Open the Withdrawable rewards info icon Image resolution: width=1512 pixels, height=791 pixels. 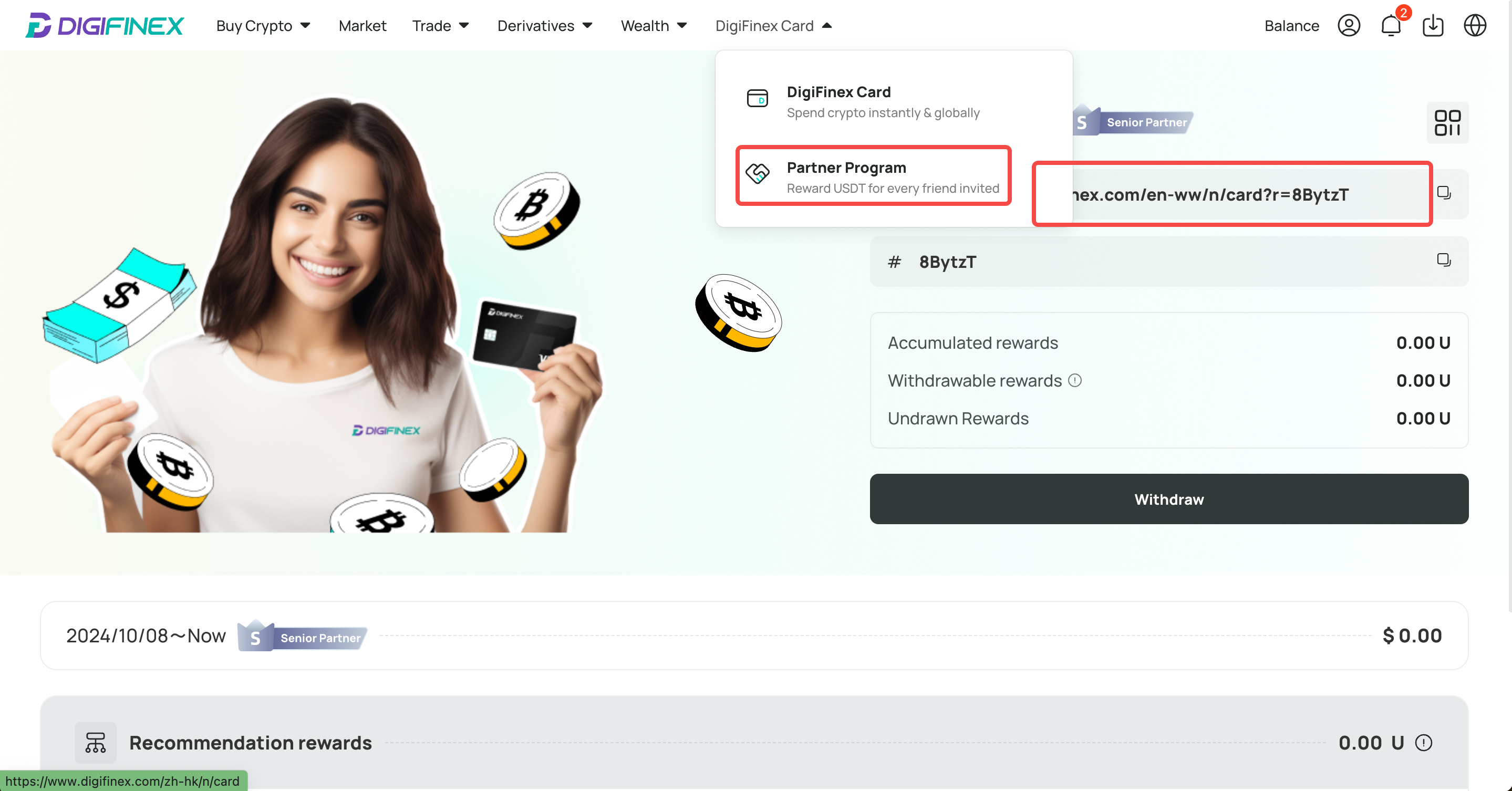pyautogui.click(x=1075, y=380)
